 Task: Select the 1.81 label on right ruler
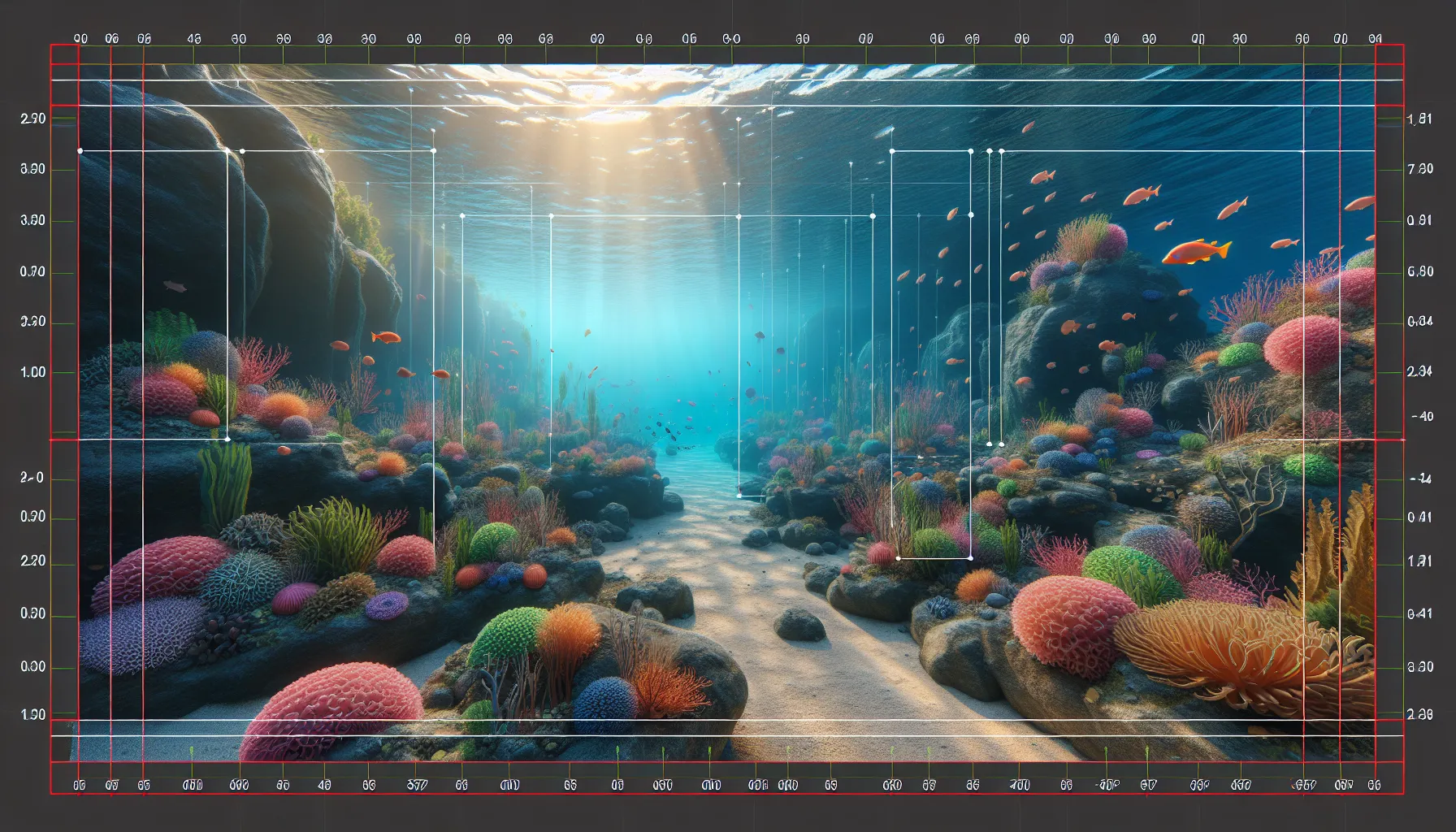pos(1419,120)
